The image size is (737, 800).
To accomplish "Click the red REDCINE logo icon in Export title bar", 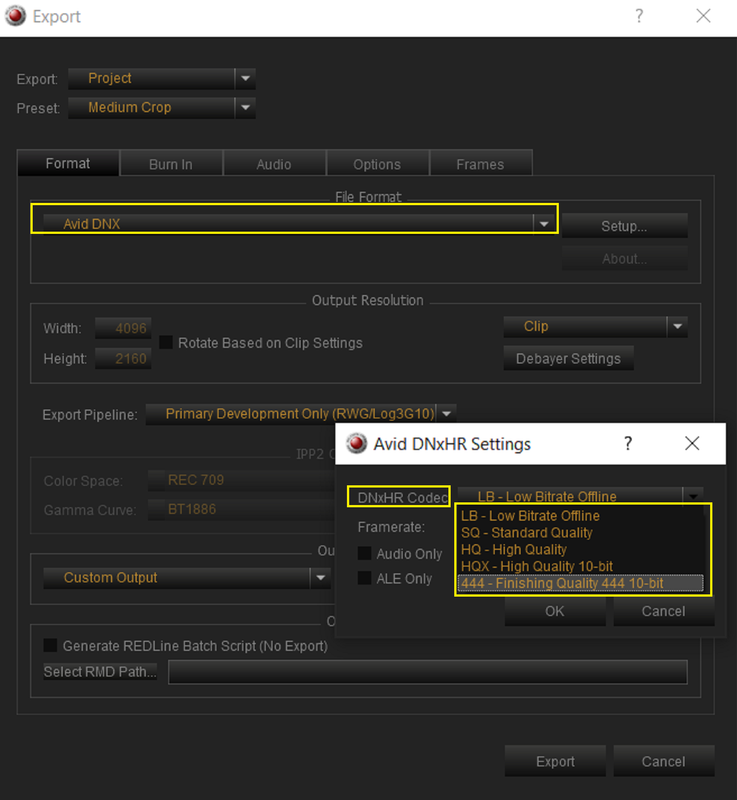I will point(15,16).
